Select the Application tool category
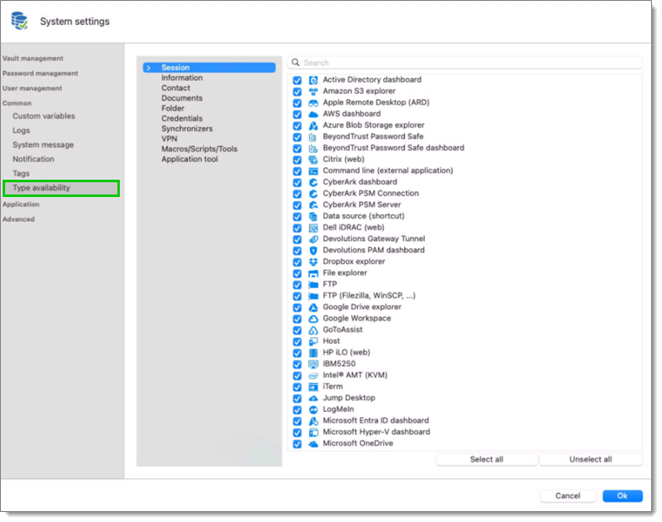The width and height of the screenshot is (662, 522). (190, 159)
